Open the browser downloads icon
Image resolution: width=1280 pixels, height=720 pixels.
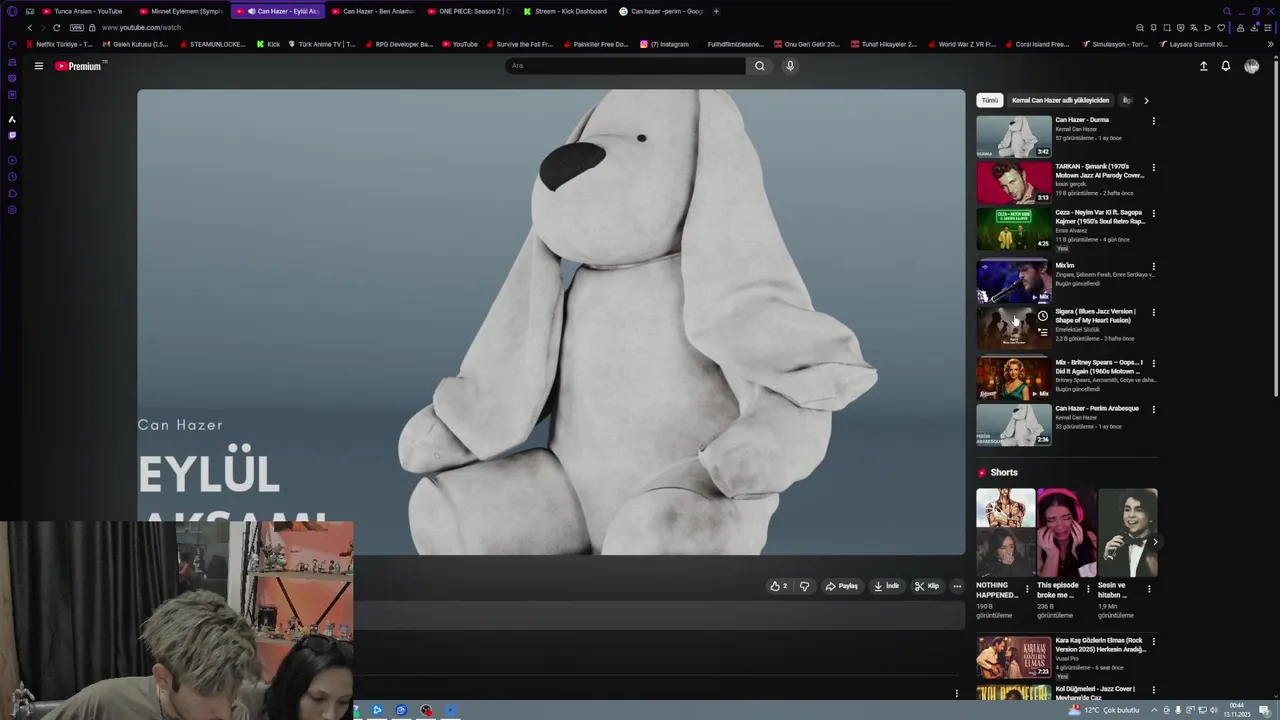coord(1255,28)
